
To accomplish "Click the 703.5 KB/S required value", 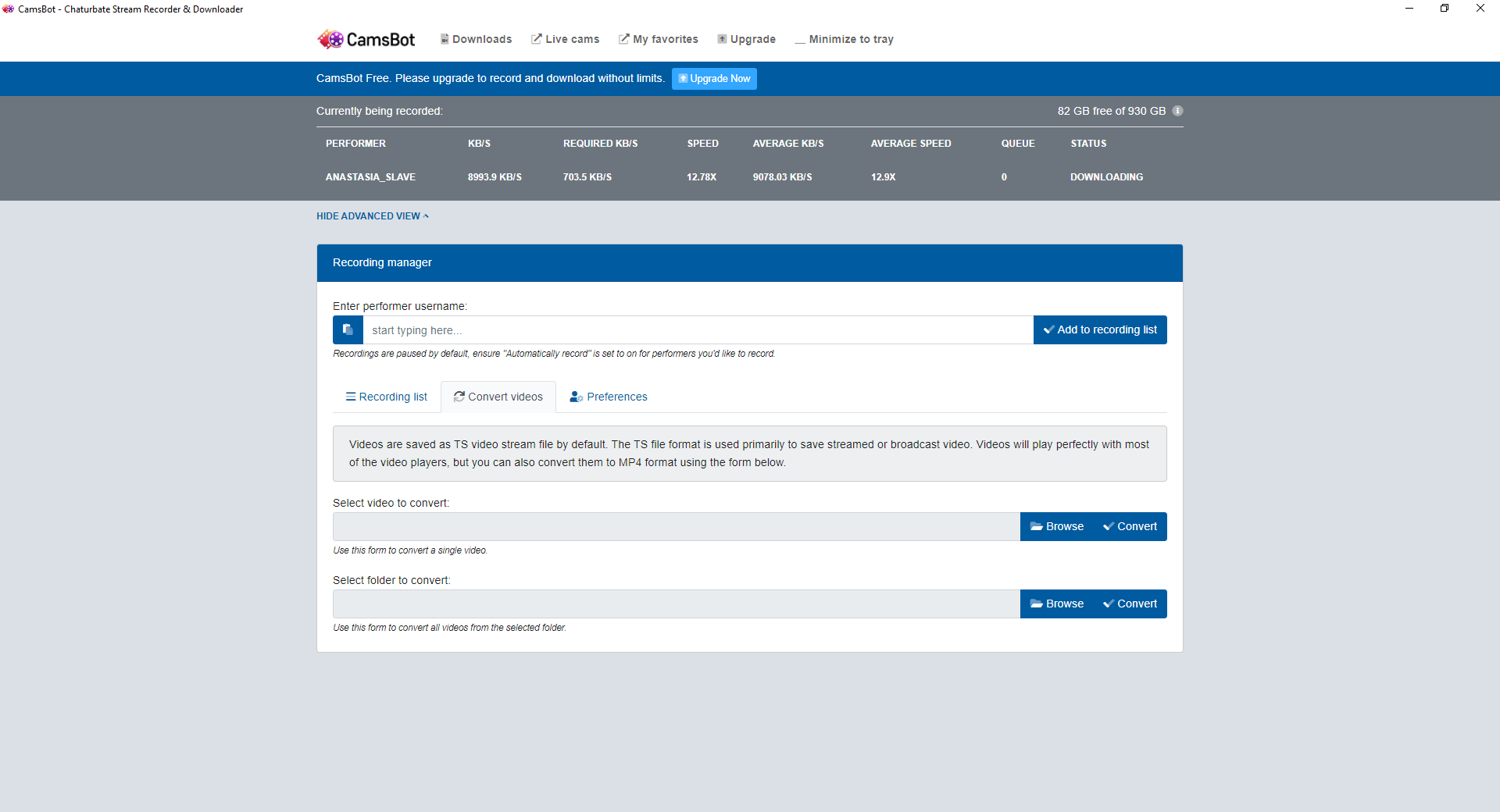I will tap(587, 177).
